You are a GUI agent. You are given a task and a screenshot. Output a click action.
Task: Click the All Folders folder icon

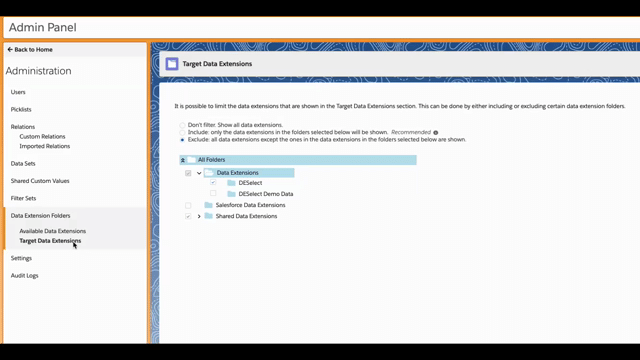coord(191,160)
